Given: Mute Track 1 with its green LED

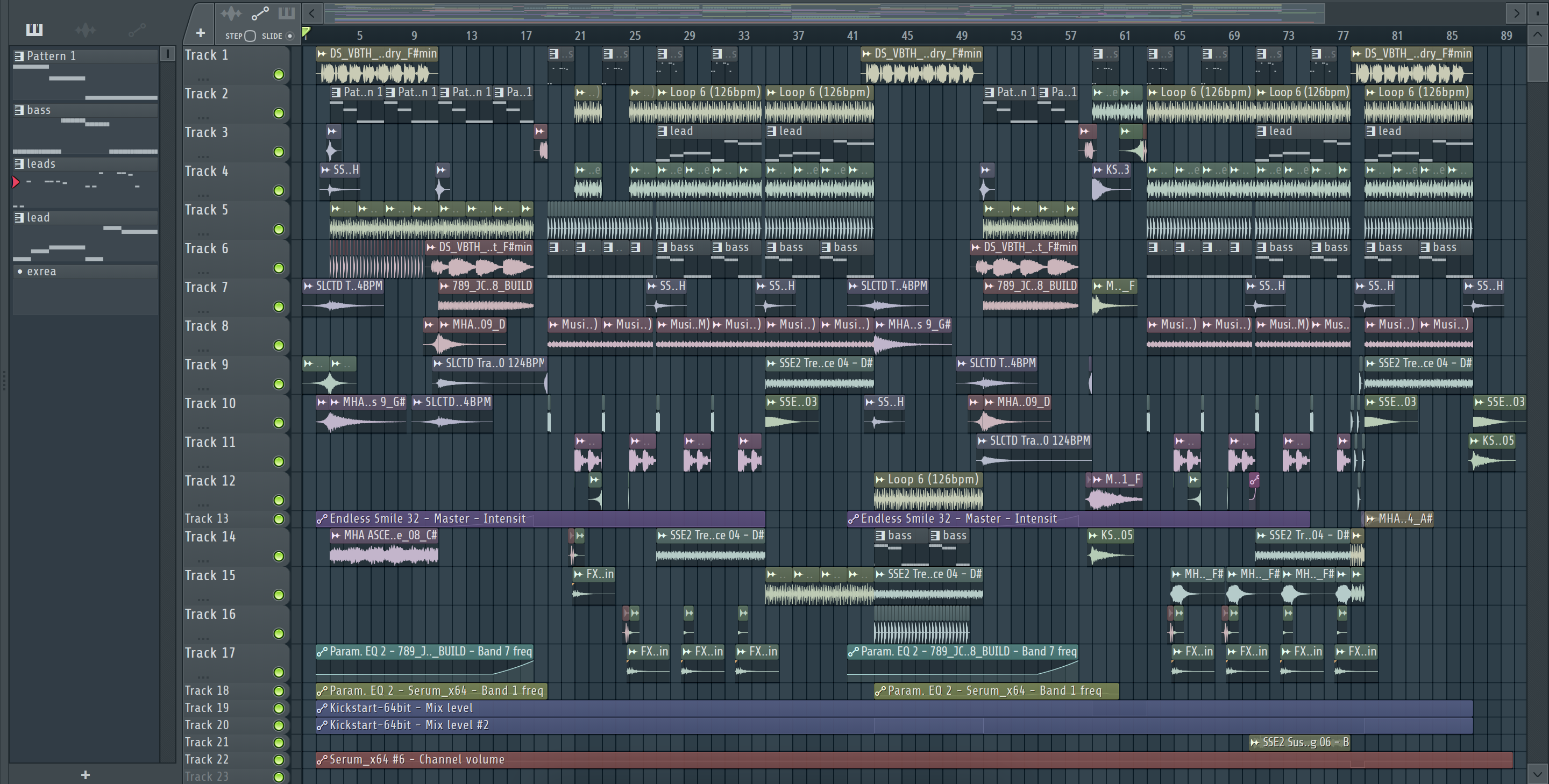Looking at the screenshot, I should pyautogui.click(x=279, y=75).
